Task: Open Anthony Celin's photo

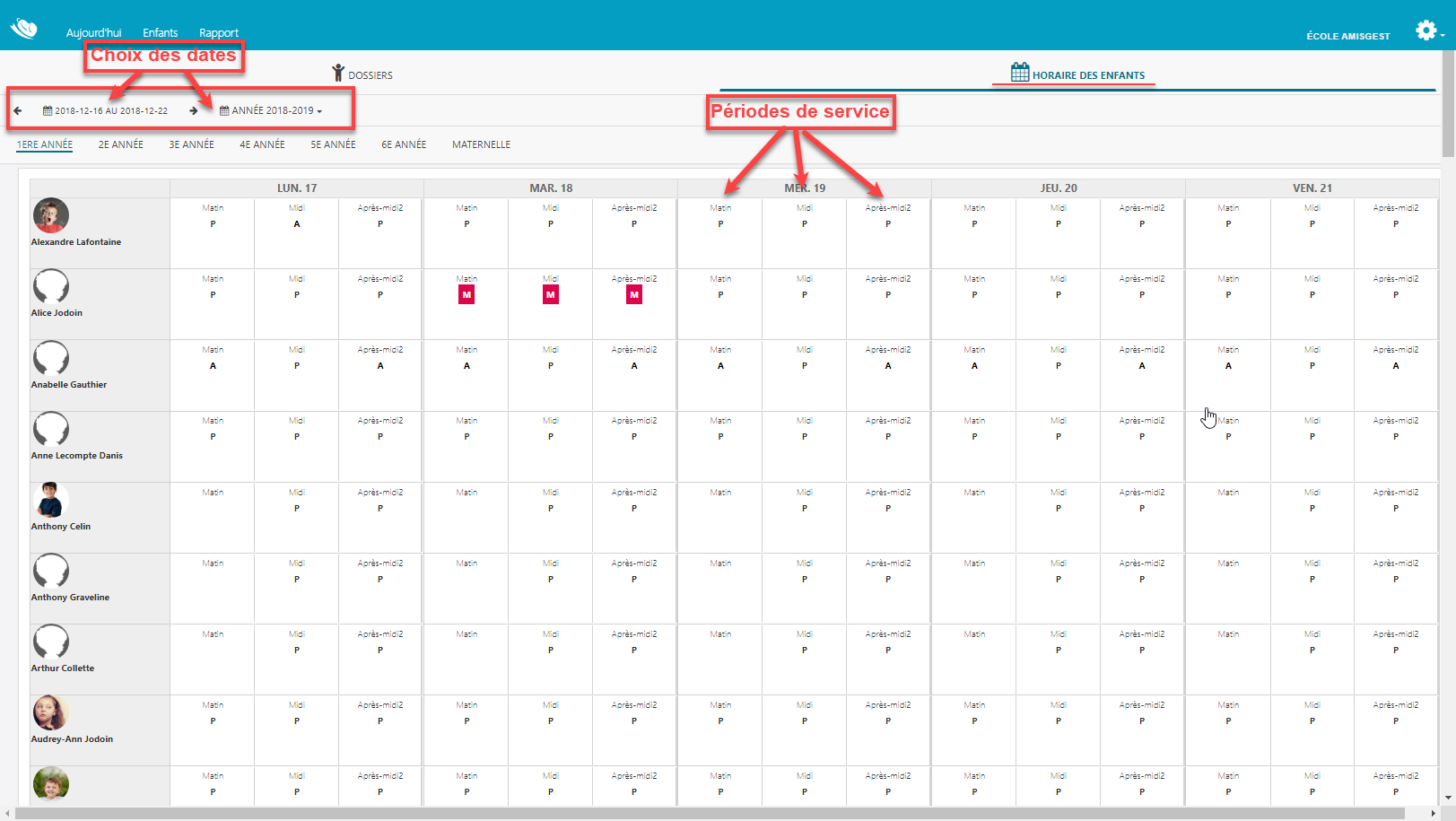Action: (x=51, y=500)
